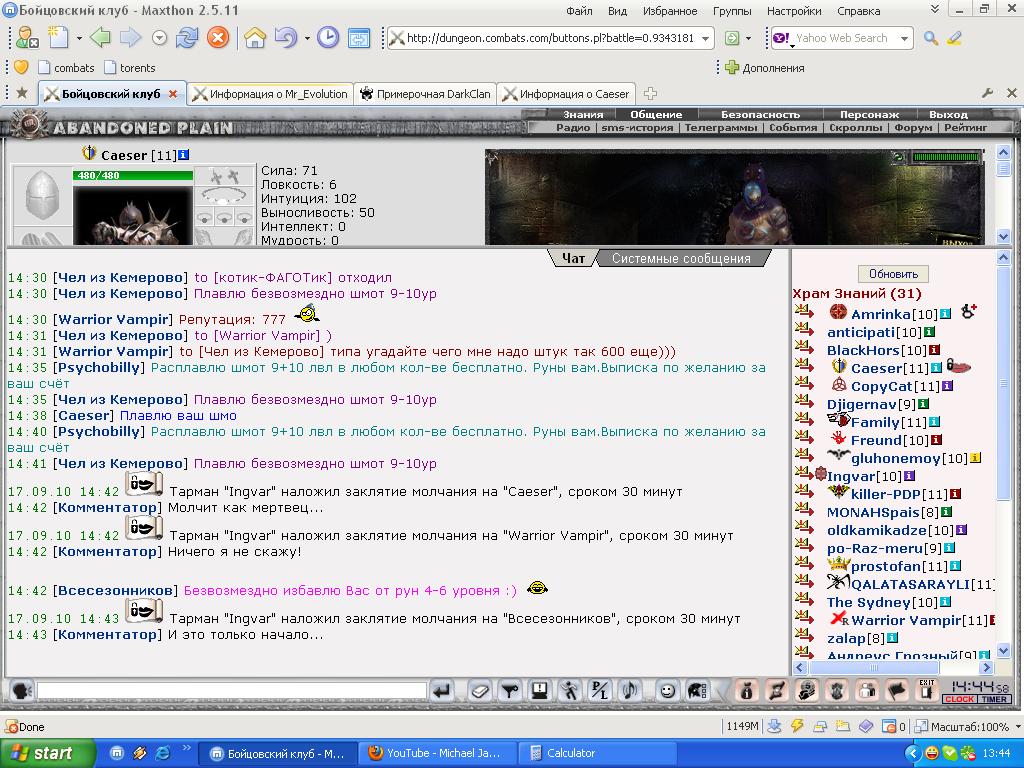
Task: Open the Форум link
Action: pos(913,127)
